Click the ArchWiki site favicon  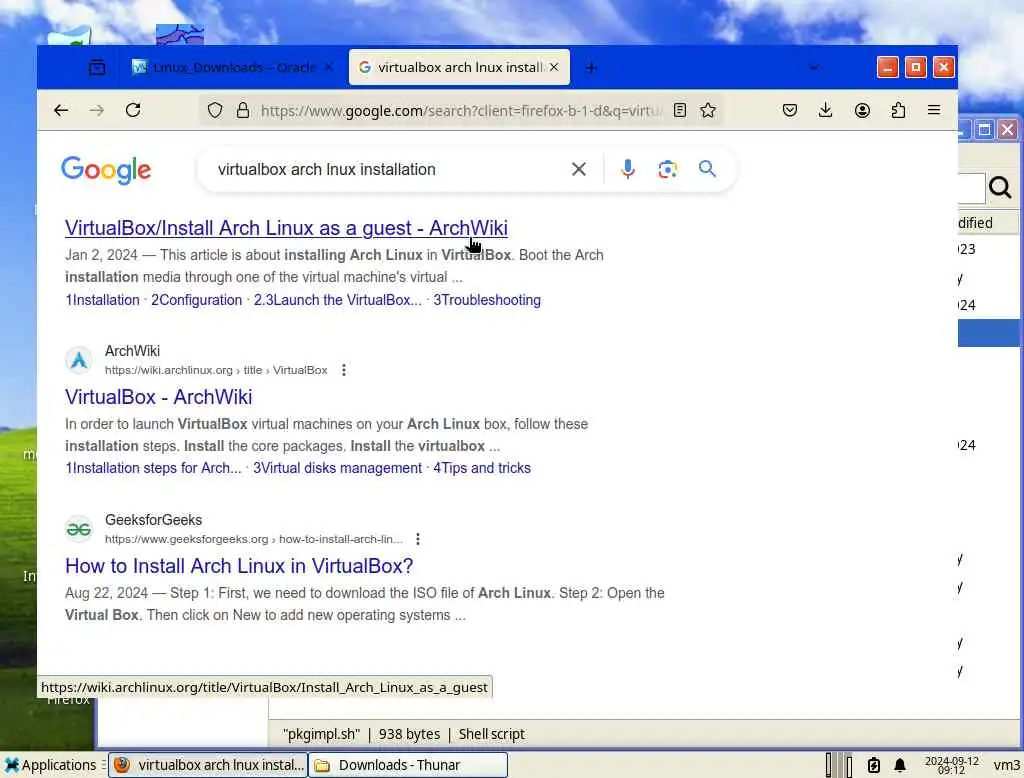(x=79, y=360)
